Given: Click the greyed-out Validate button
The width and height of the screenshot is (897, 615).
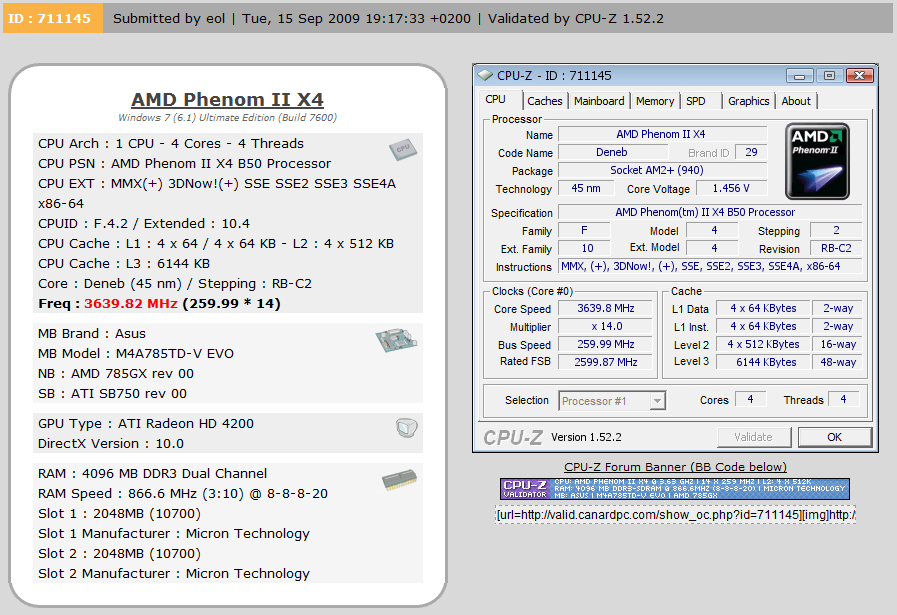Looking at the screenshot, I should coord(753,437).
